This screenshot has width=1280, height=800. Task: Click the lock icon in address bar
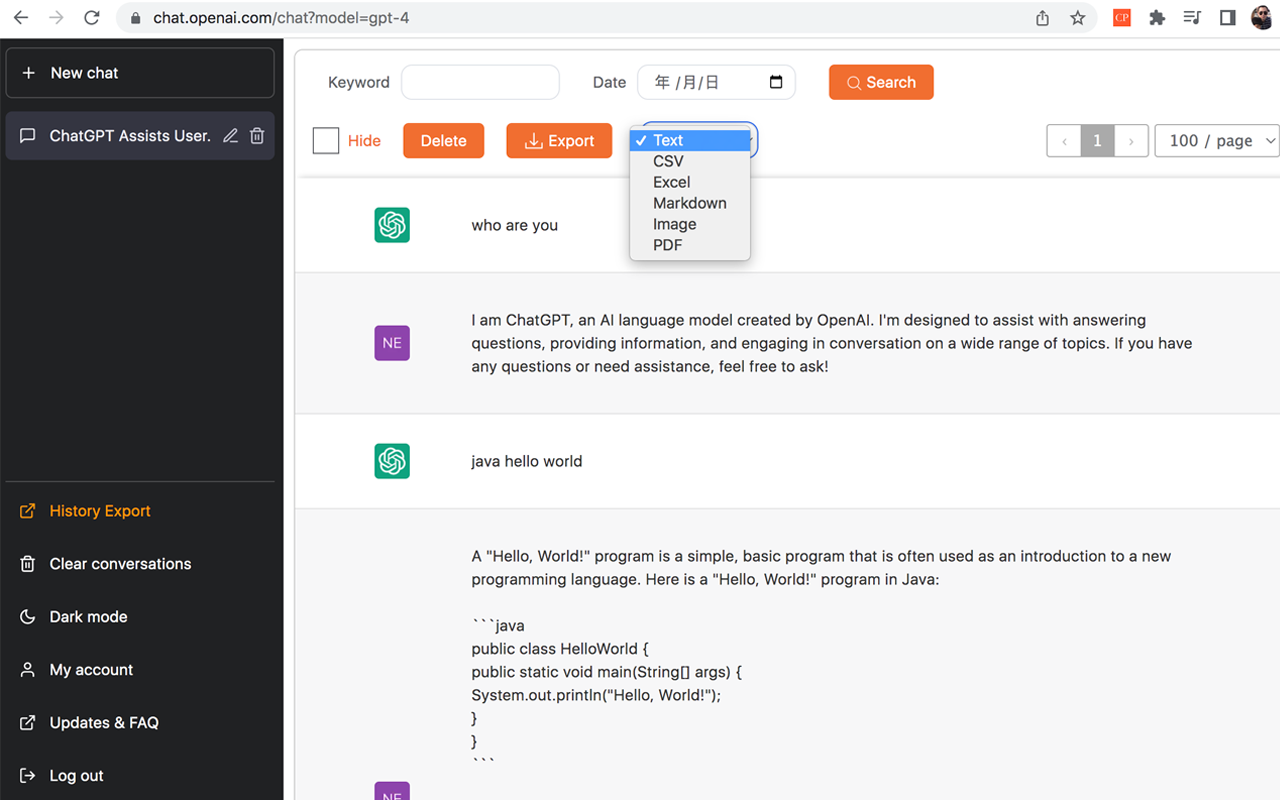coord(136,18)
